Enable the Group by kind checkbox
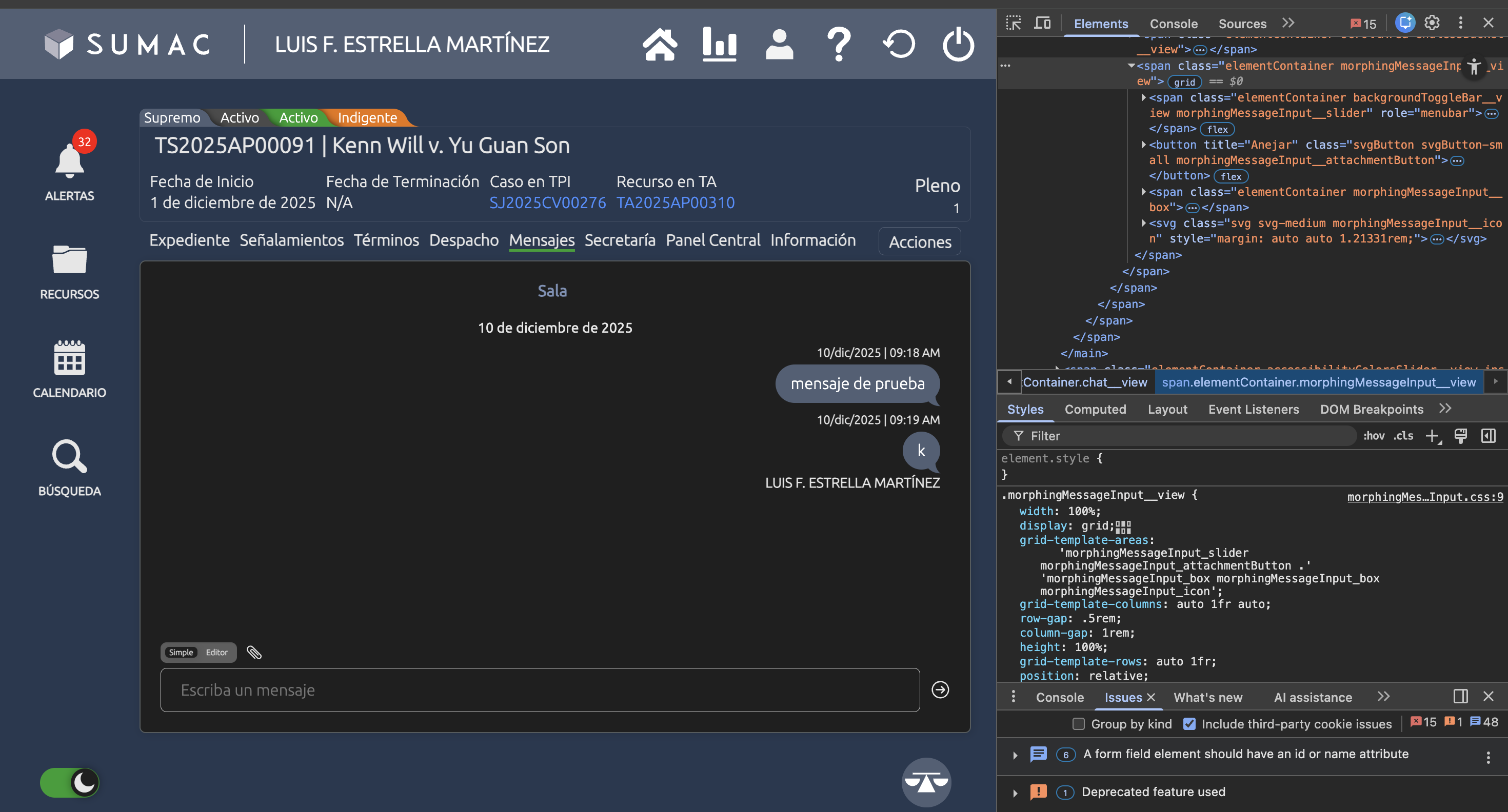Image resolution: width=1508 pixels, height=812 pixels. (x=1078, y=724)
